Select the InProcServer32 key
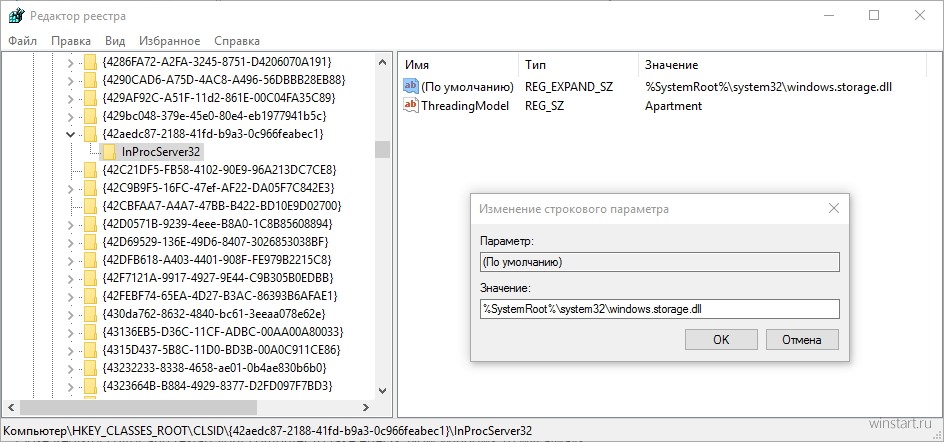 tap(161, 152)
